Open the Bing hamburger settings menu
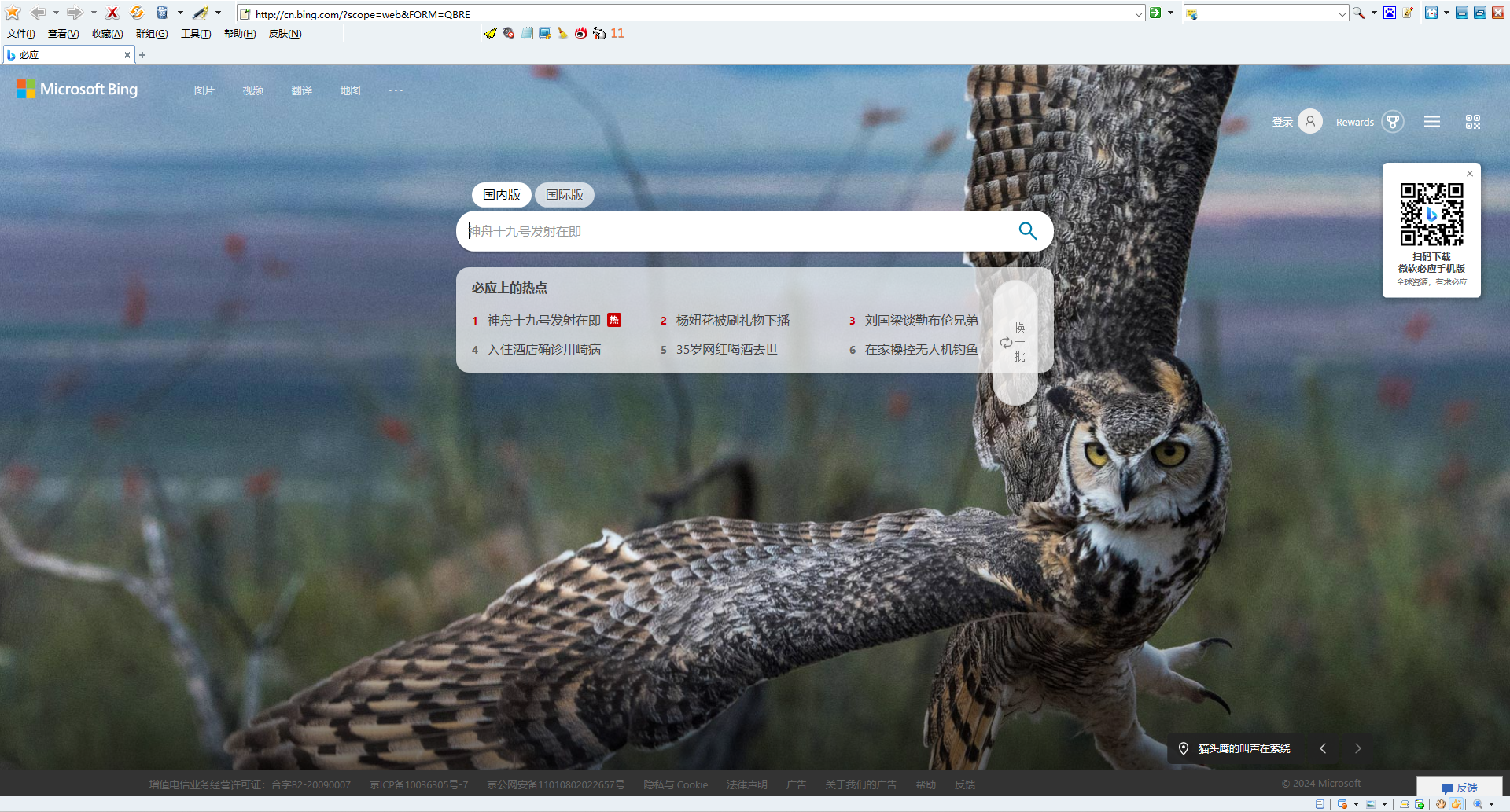The width and height of the screenshot is (1510, 812). [1432, 122]
